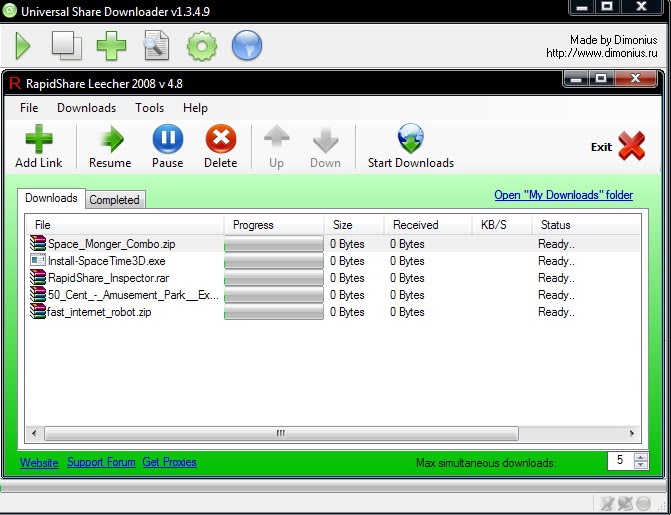Screen dimensions: 671x515
Task: Move item with the Down arrow button
Action: pos(325,146)
